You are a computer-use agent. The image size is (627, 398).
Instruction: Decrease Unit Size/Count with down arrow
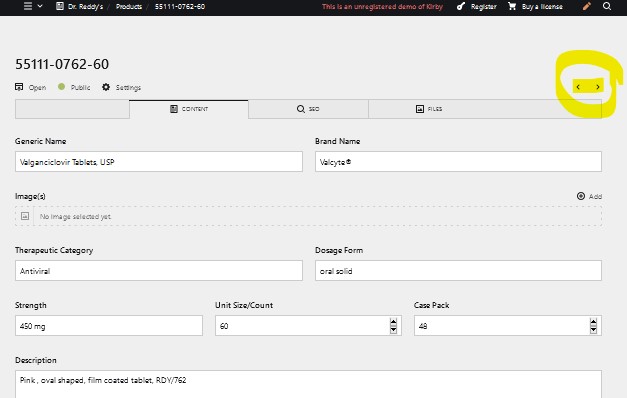393,330
